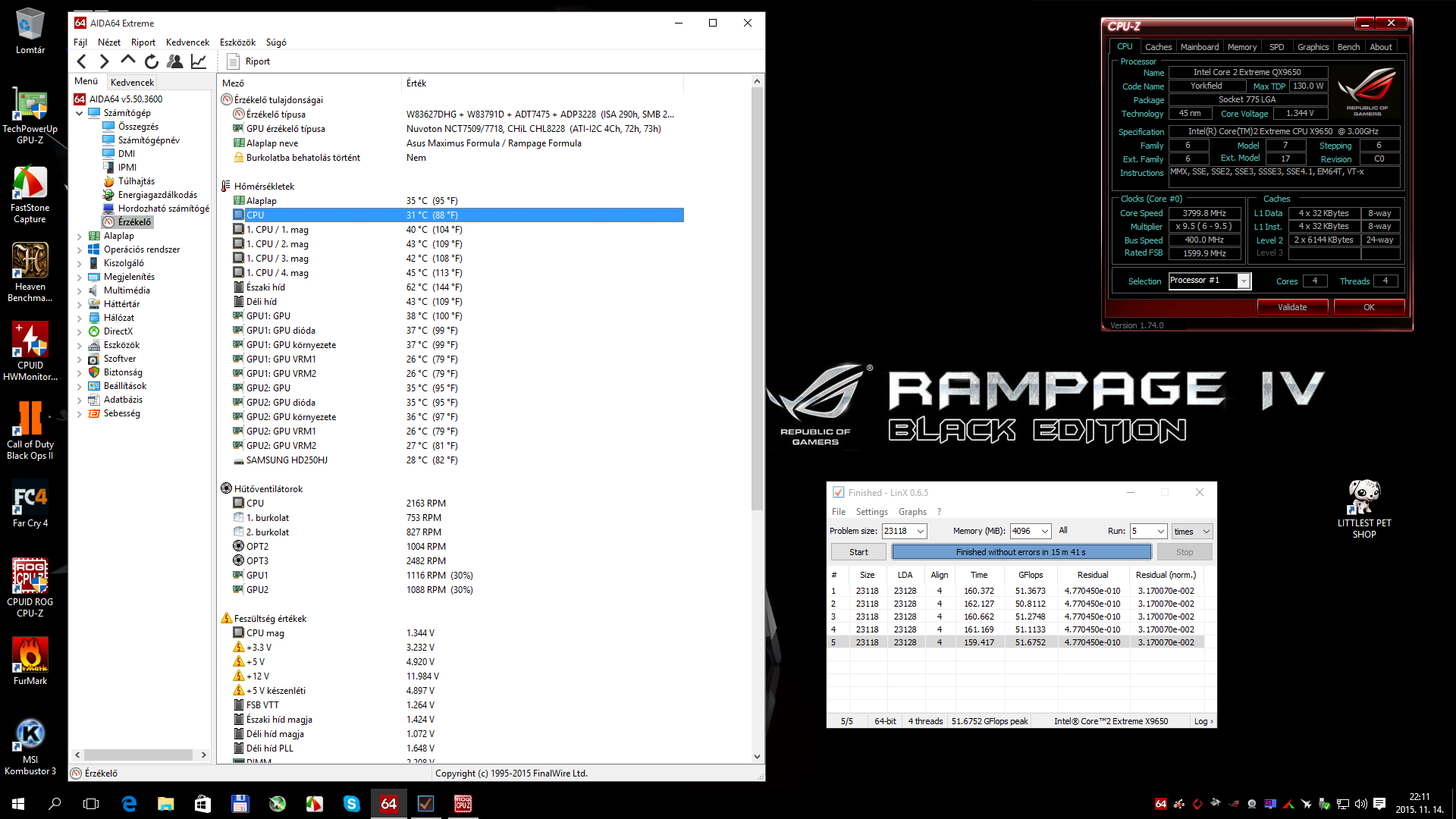Open the AIDA64 user management icon
The image size is (1456, 819).
(x=175, y=61)
